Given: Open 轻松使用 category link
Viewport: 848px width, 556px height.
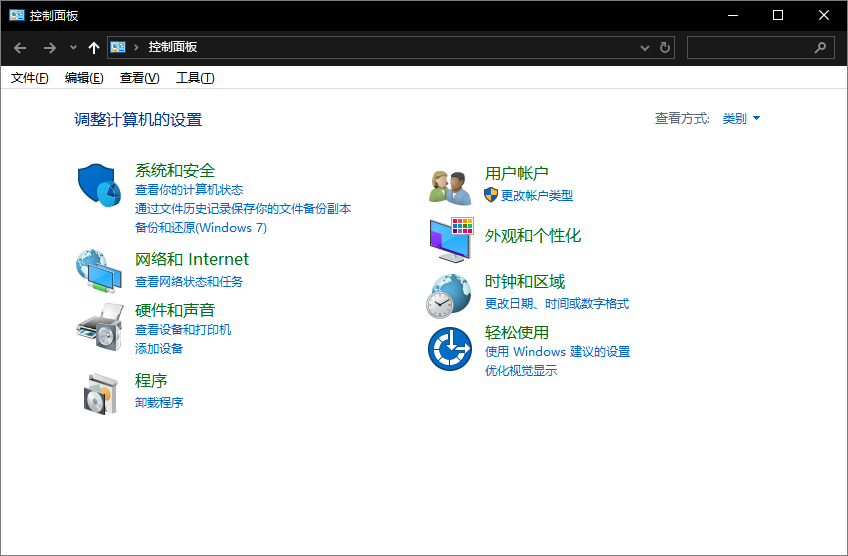Looking at the screenshot, I should tap(516, 333).
